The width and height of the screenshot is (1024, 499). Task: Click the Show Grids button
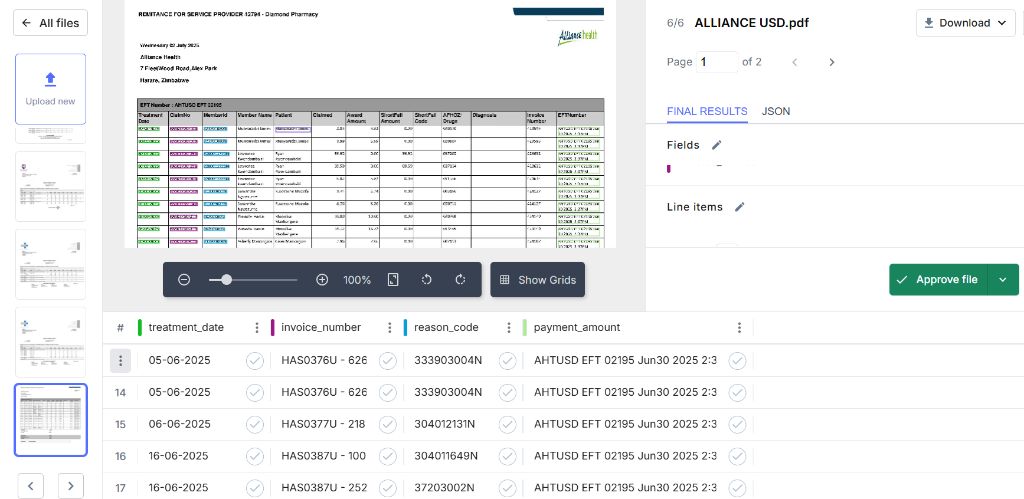[537, 280]
